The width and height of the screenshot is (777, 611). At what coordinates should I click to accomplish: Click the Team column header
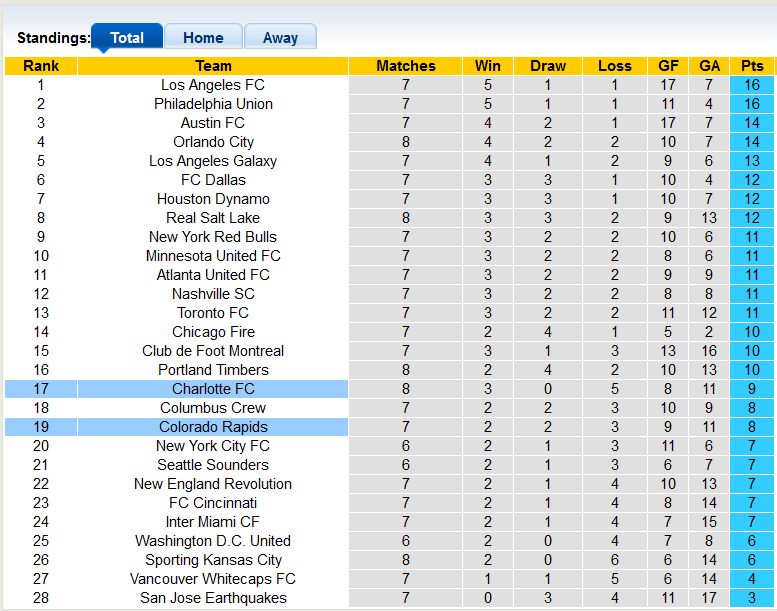[x=213, y=66]
